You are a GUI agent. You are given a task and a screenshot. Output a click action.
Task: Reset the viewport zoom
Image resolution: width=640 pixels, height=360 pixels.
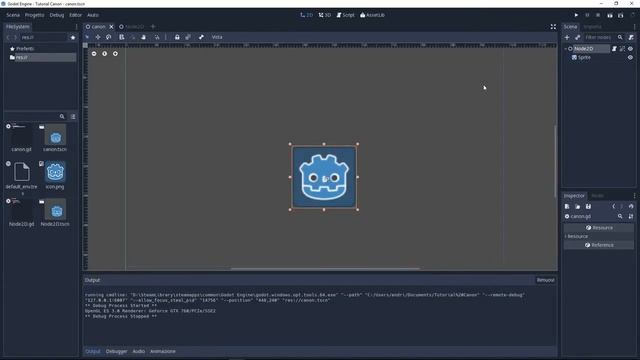tap(104, 53)
